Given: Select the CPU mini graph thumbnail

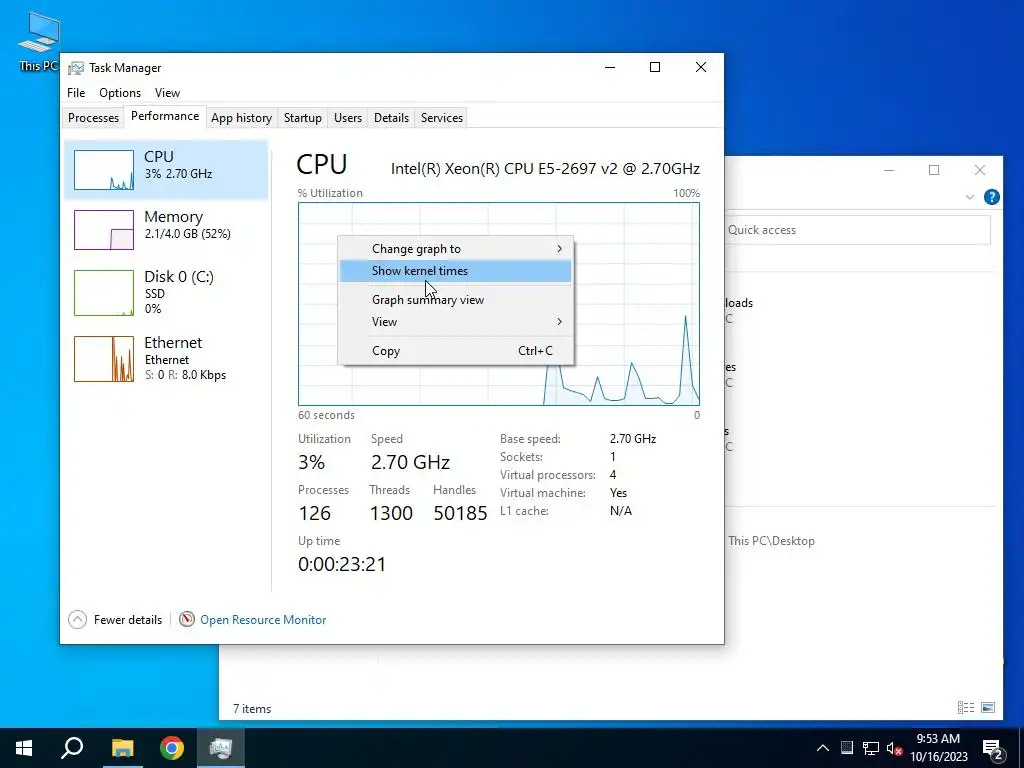Looking at the screenshot, I should (x=104, y=170).
